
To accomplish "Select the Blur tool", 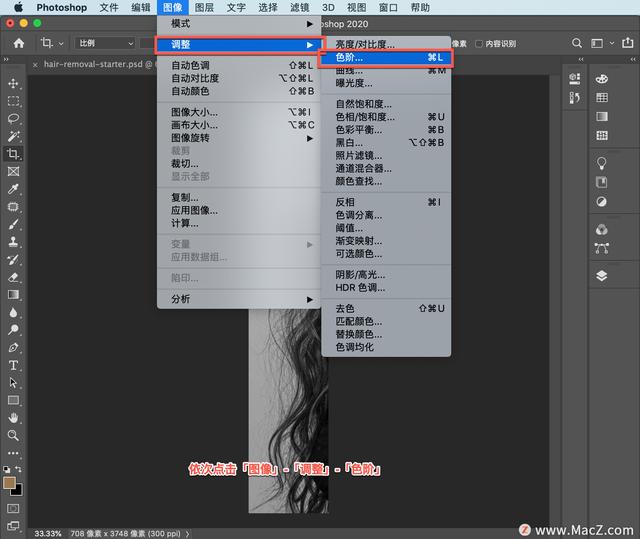I will pos(13,312).
